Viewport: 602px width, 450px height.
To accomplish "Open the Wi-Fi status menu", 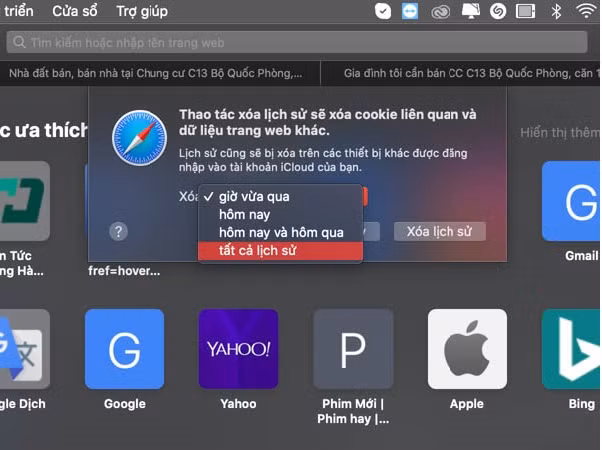I will (586, 11).
